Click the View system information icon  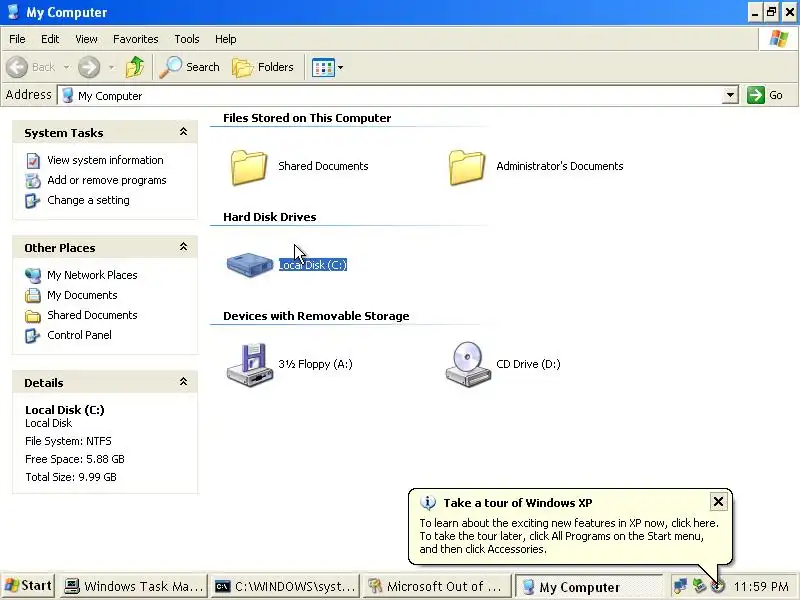[x=33, y=161]
